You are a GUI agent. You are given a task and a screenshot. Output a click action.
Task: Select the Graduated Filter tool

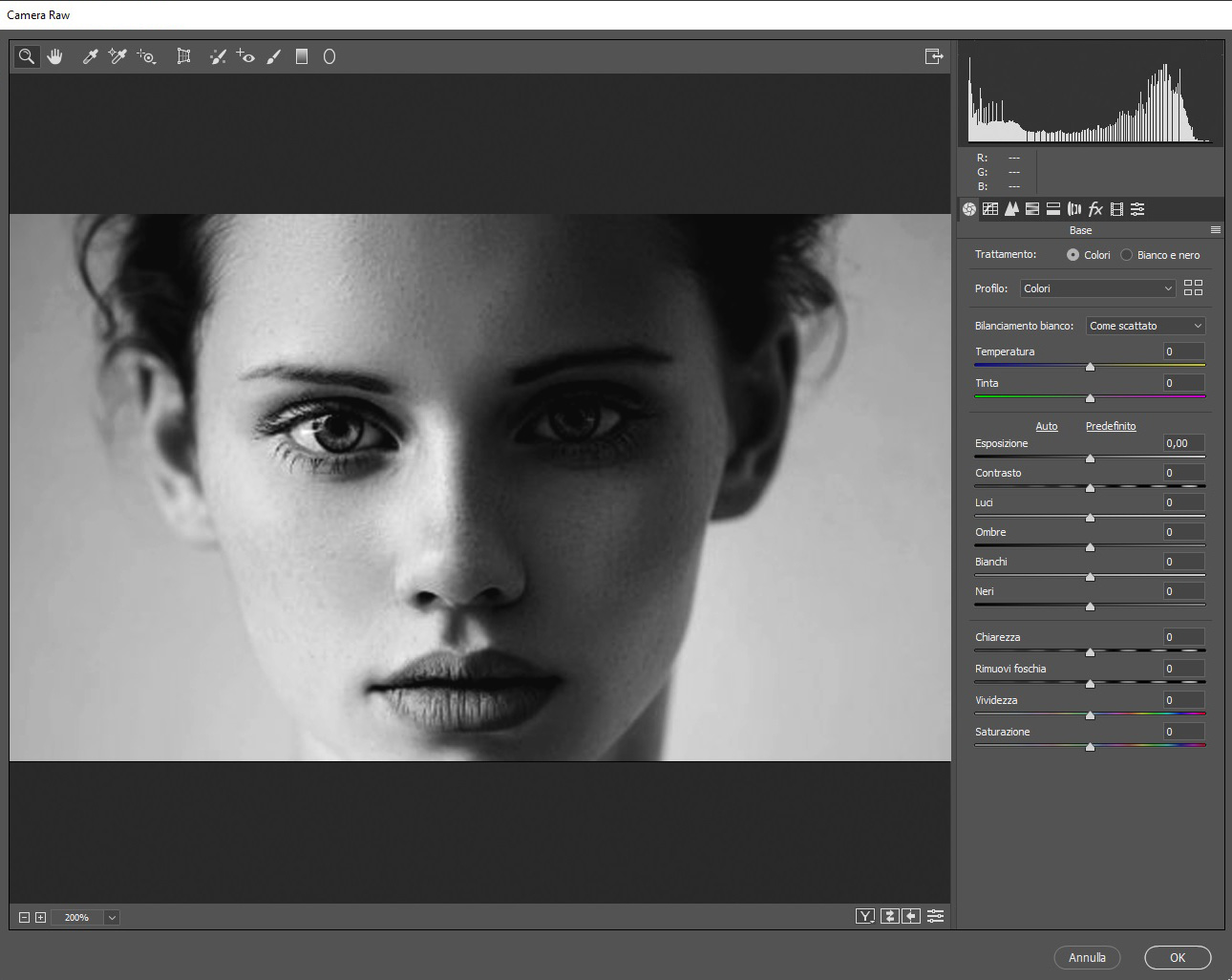pos(302,56)
